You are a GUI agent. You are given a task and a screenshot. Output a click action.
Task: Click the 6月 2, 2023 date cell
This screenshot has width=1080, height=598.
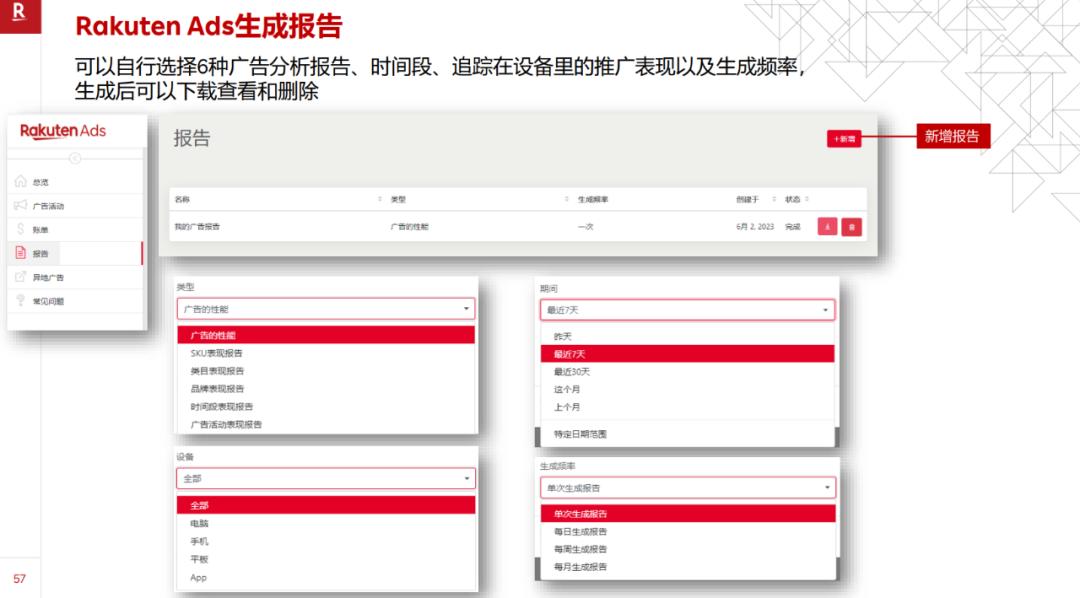click(x=755, y=227)
